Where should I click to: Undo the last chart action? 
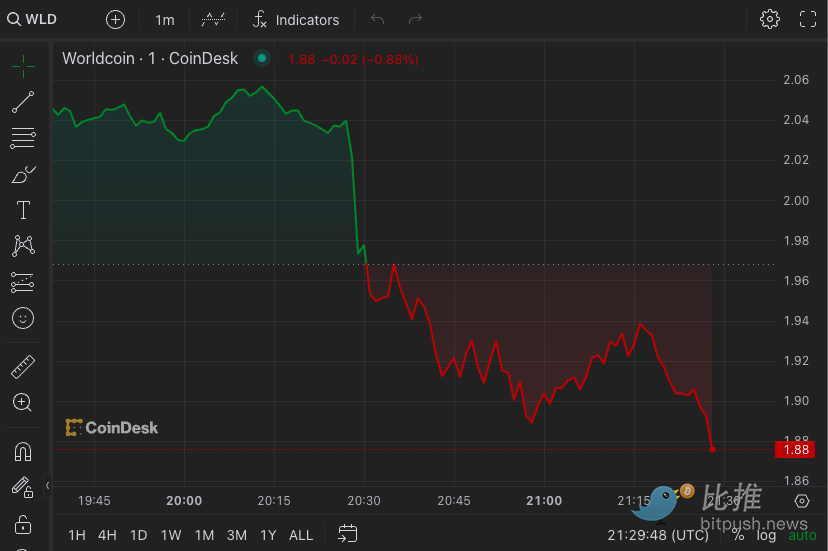(x=377, y=20)
